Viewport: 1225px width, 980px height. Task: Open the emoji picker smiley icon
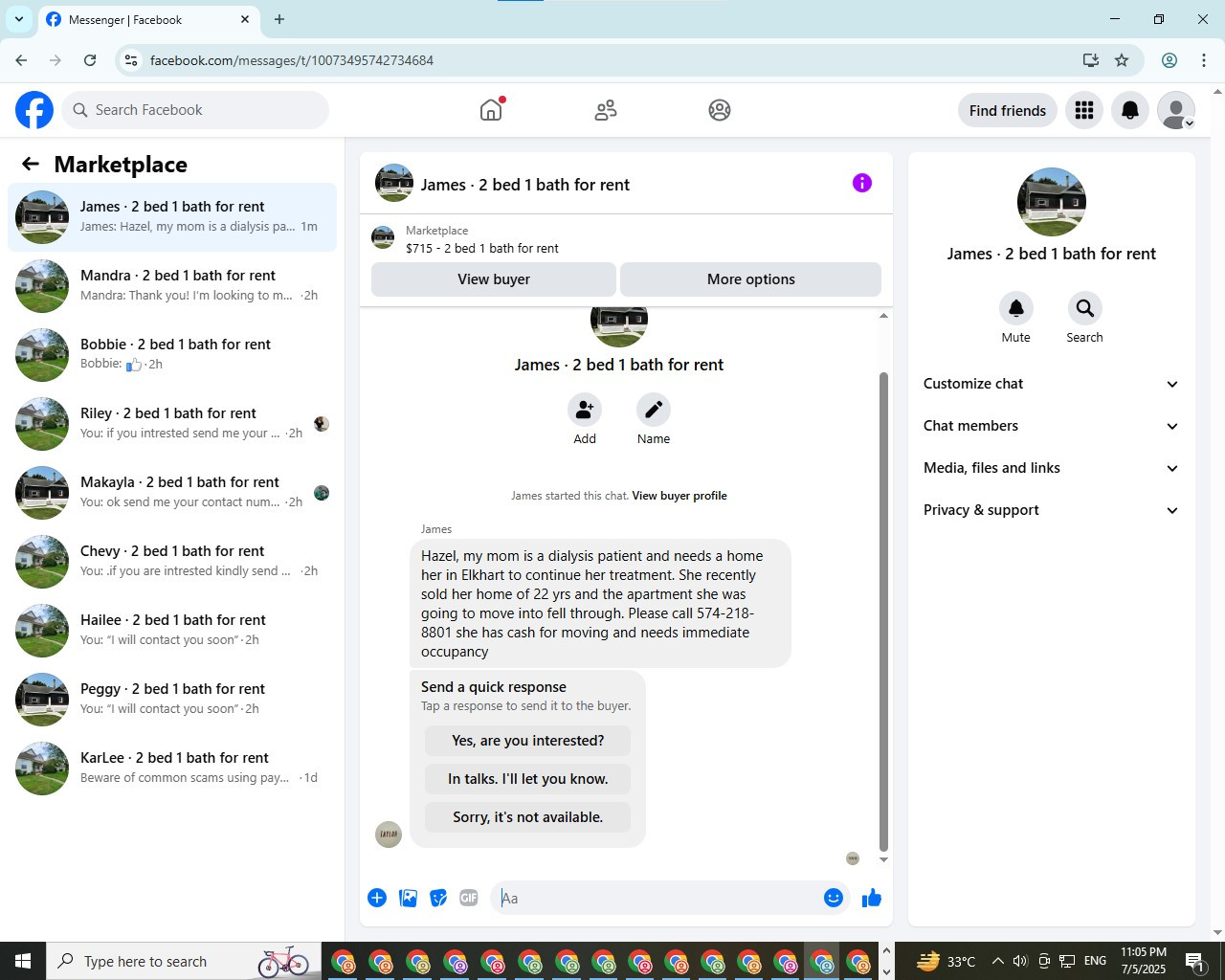834,898
